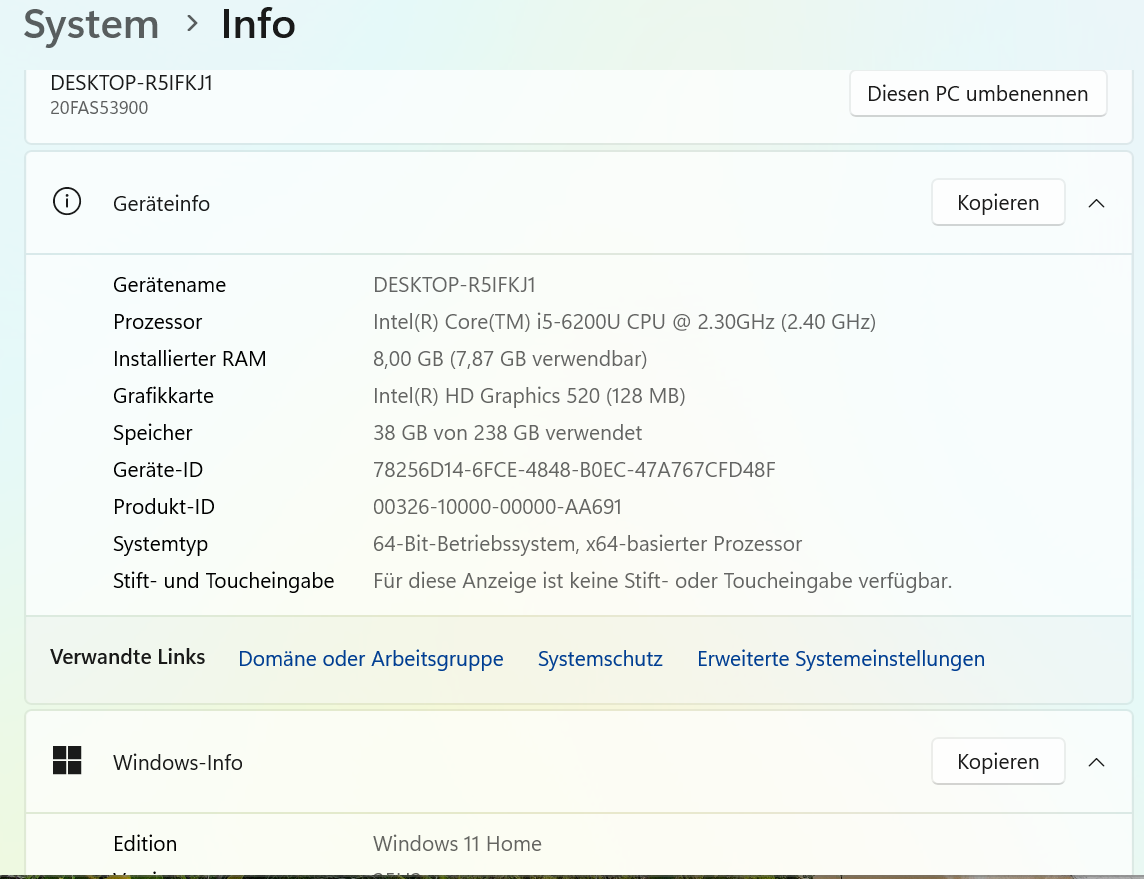This screenshot has width=1144, height=879.
Task: Click the Windows logo icon beside Windows-Info
Action: coord(67,760)
